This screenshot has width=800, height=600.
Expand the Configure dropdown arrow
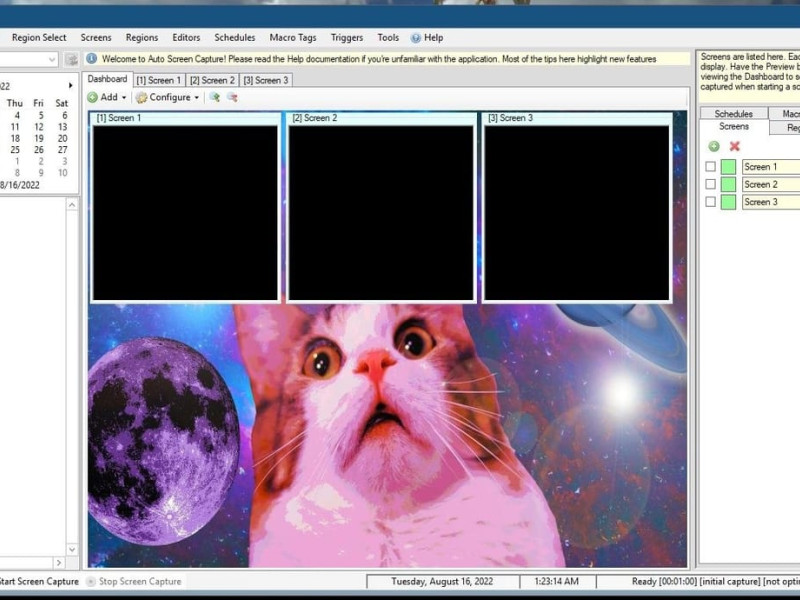pos(196,97)
